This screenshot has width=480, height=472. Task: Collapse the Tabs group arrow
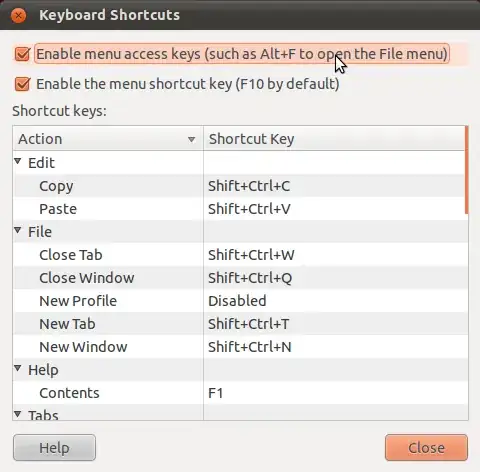[18, 414]
